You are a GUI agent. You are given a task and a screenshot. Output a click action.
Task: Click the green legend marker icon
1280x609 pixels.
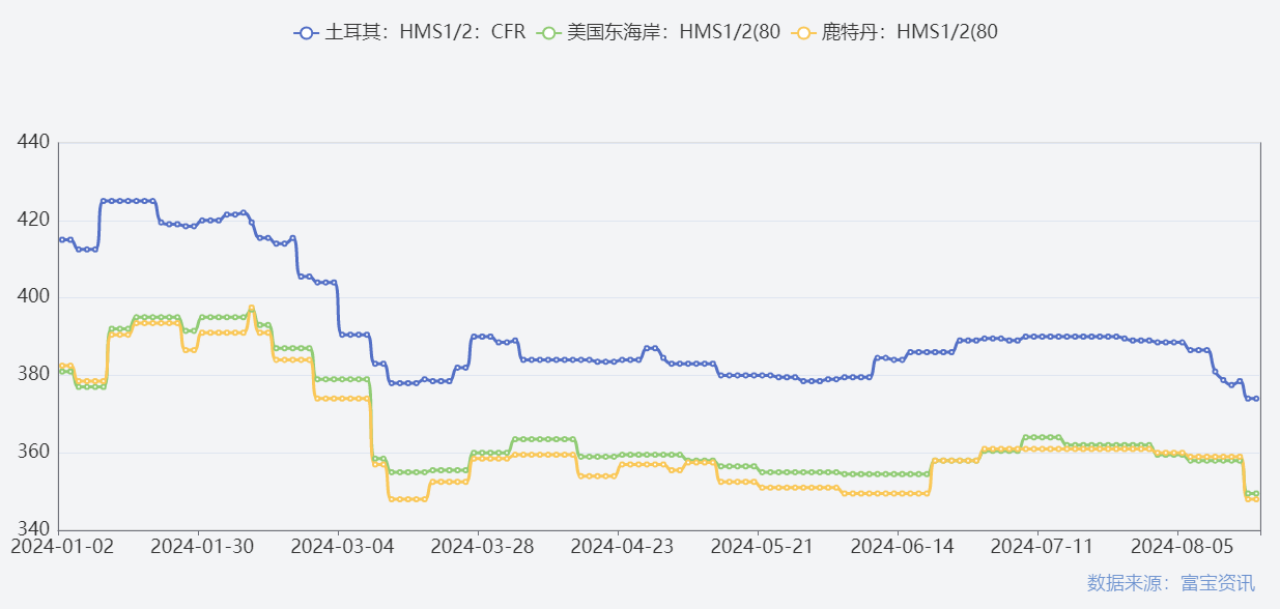[x=549, y=33]
